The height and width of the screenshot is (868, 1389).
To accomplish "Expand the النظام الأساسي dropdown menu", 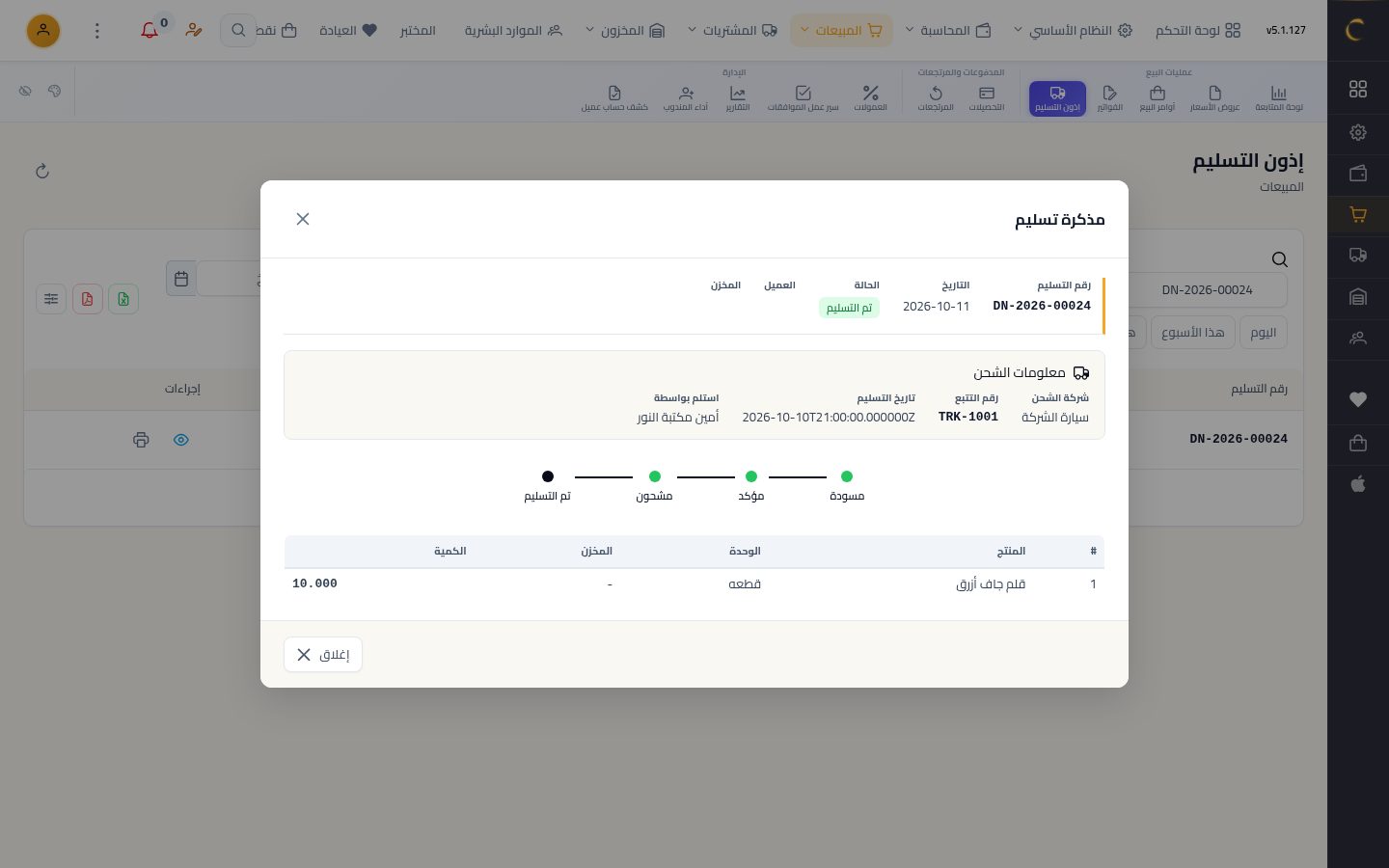I will click(1073, 31).
